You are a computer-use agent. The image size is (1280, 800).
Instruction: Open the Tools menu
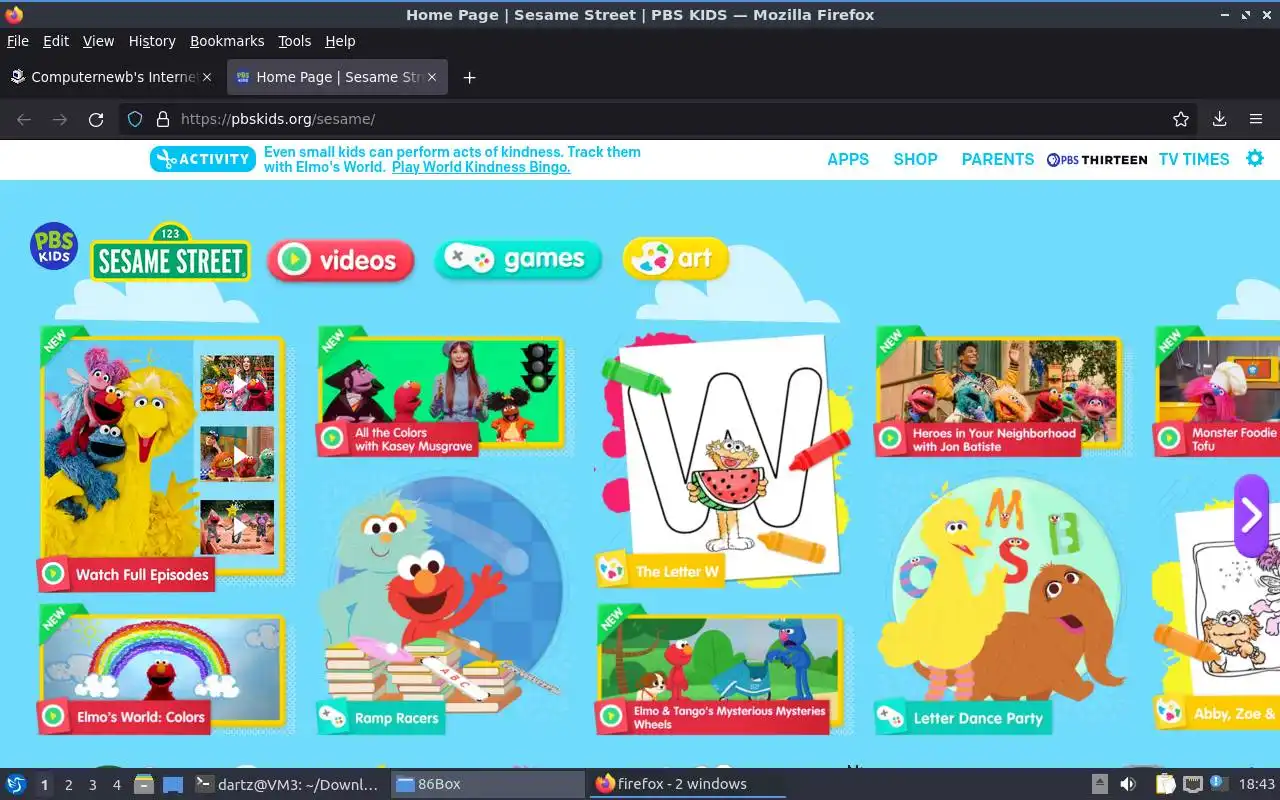[295, 41]
